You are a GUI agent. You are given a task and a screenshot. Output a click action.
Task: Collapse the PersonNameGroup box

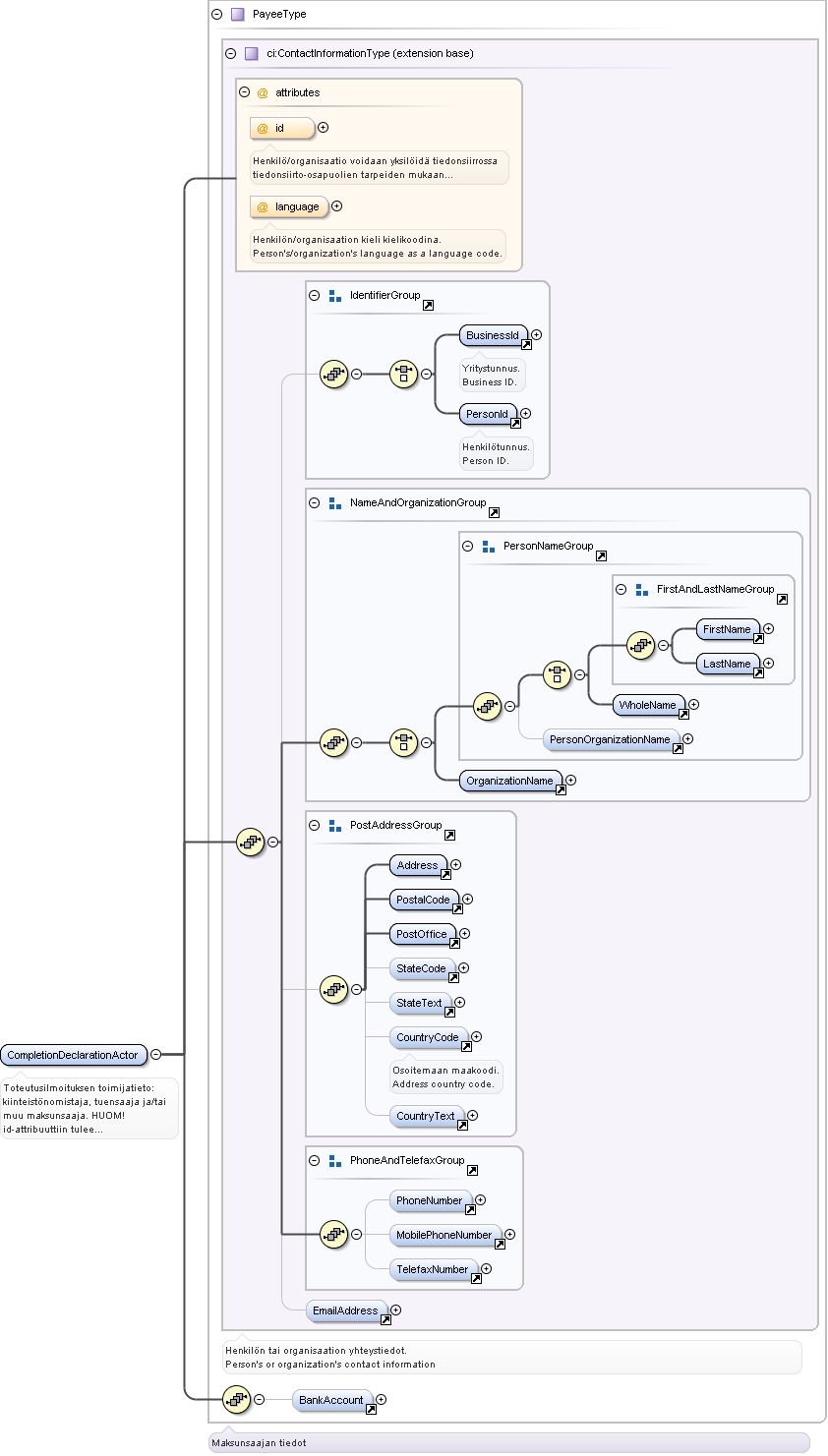click(x=468, y=546)
